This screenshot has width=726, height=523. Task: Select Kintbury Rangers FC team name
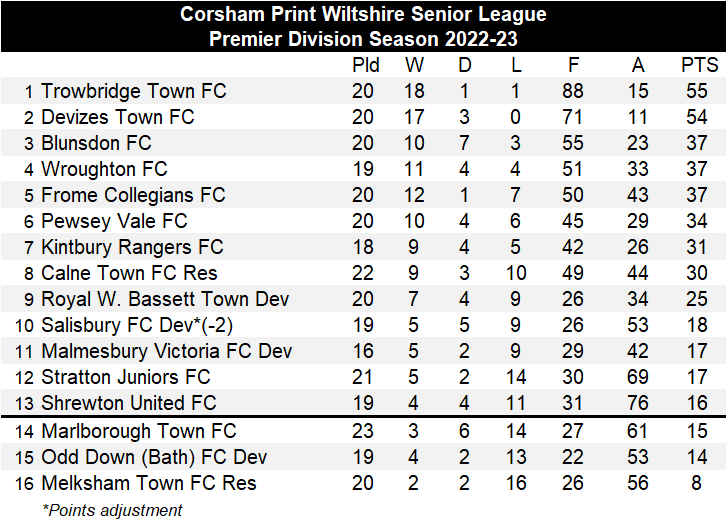133,247
